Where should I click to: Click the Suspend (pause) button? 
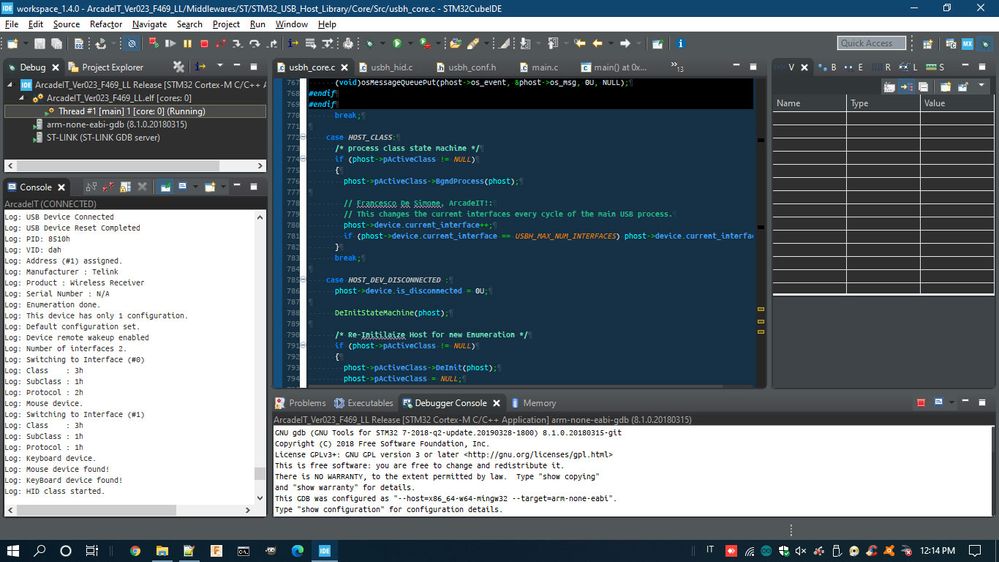coord(187,43)
